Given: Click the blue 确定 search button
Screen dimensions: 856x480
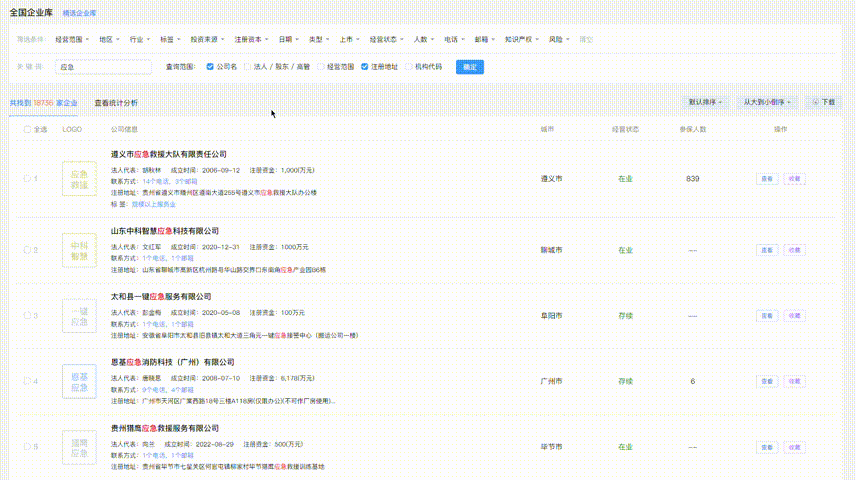Looking at the screenshot, I should (469, 67).
